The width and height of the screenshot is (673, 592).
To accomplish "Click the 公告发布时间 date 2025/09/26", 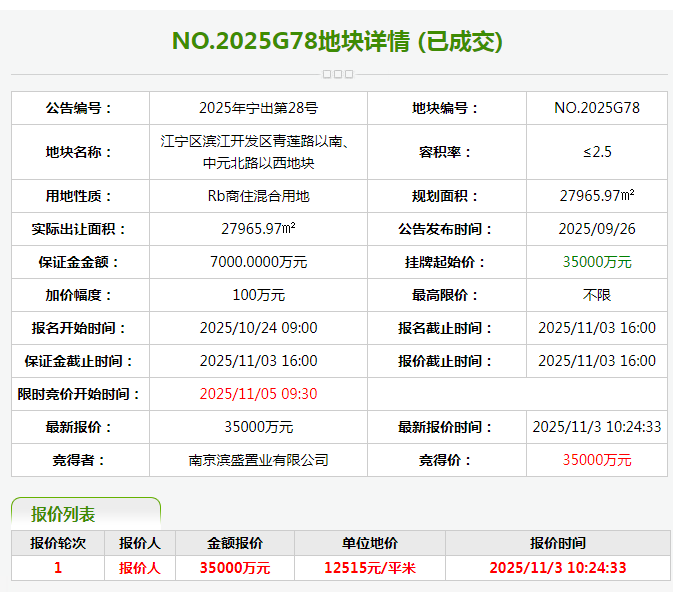I will tap(597, 229).
